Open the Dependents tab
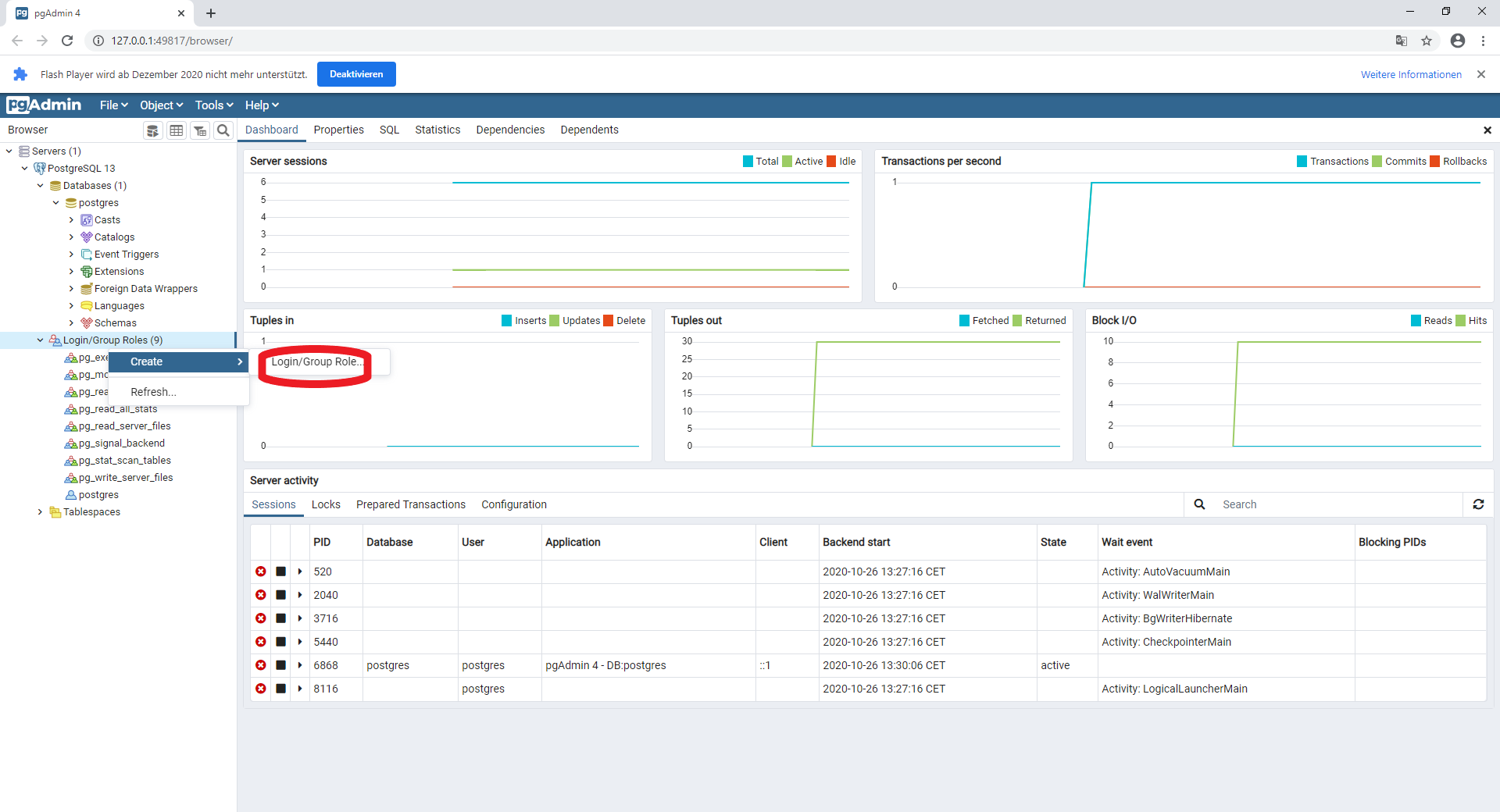The width and height of the screenshot is (1500, 812). tap(590, 130)
